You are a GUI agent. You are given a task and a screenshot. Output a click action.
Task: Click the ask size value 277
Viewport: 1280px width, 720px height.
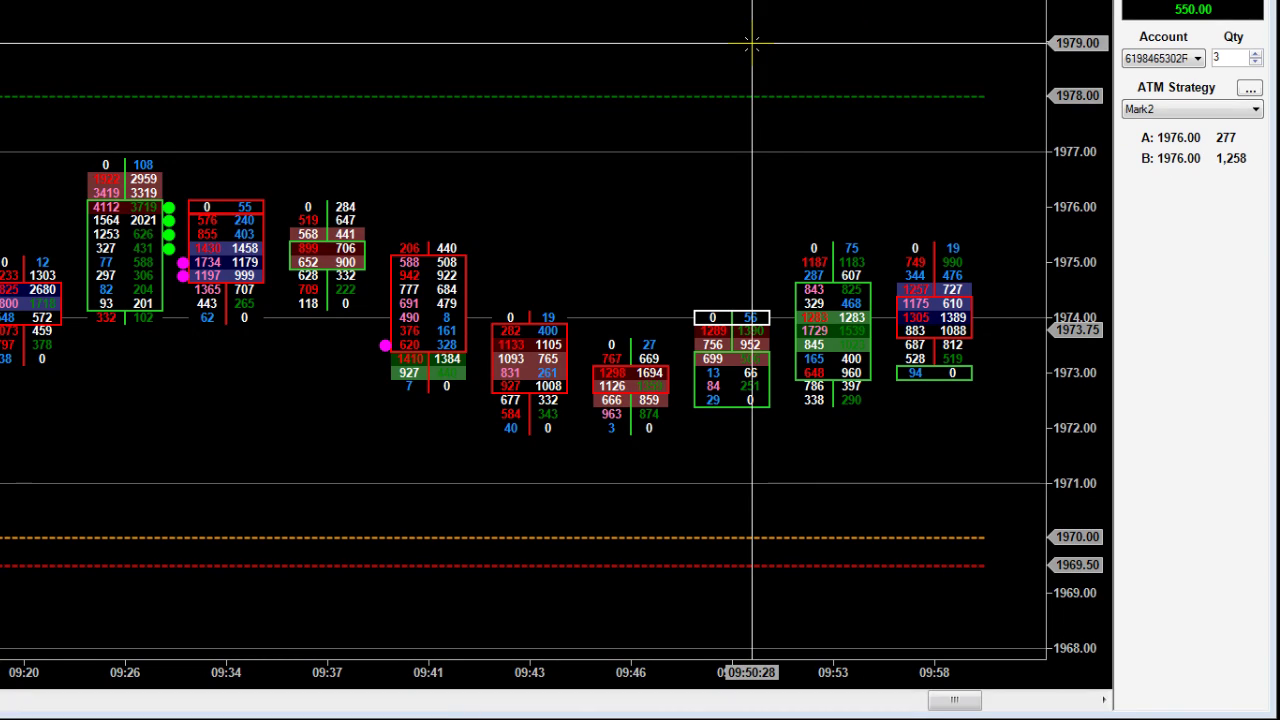1226,138
